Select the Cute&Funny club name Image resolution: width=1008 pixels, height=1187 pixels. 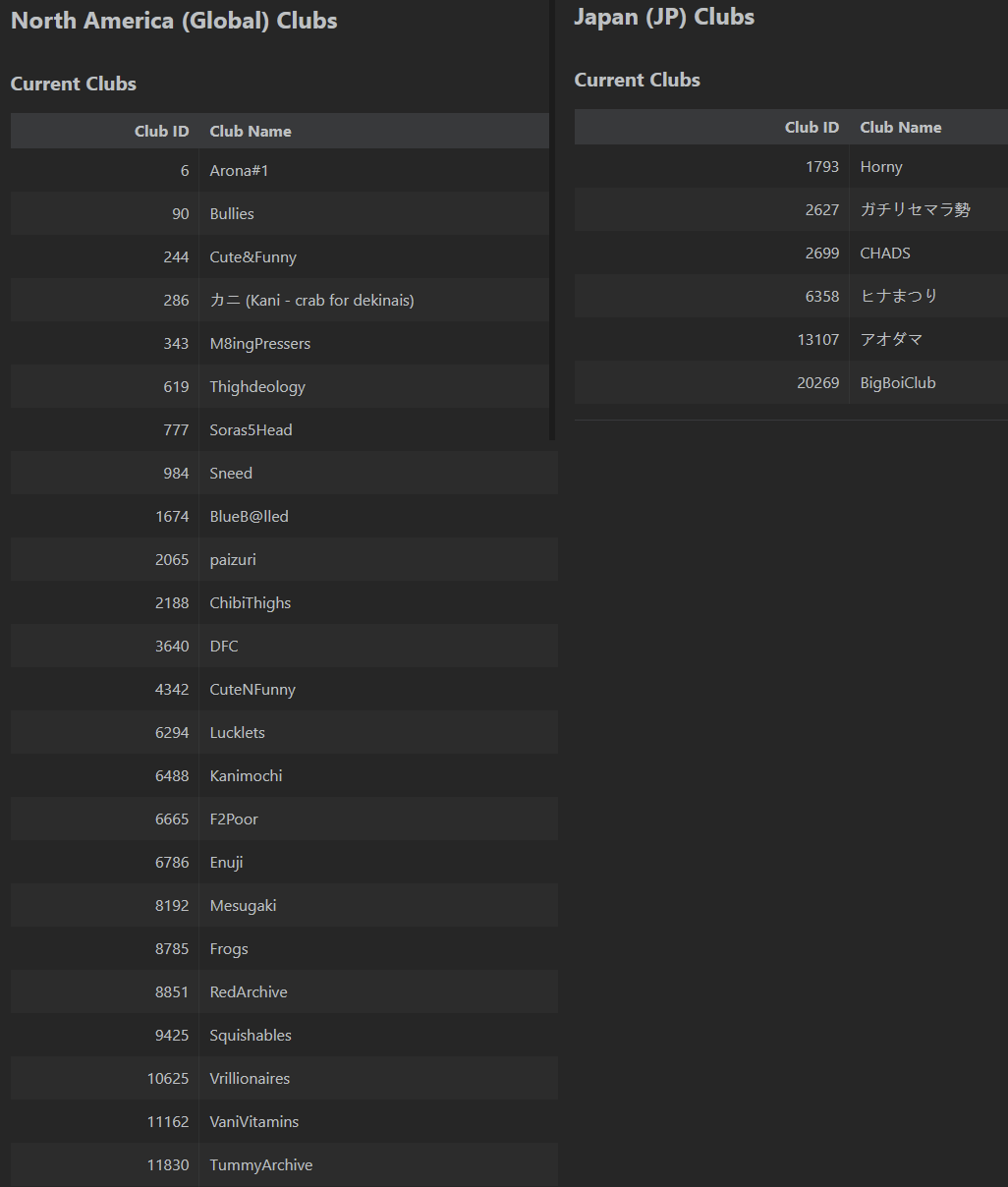(252, 256)
